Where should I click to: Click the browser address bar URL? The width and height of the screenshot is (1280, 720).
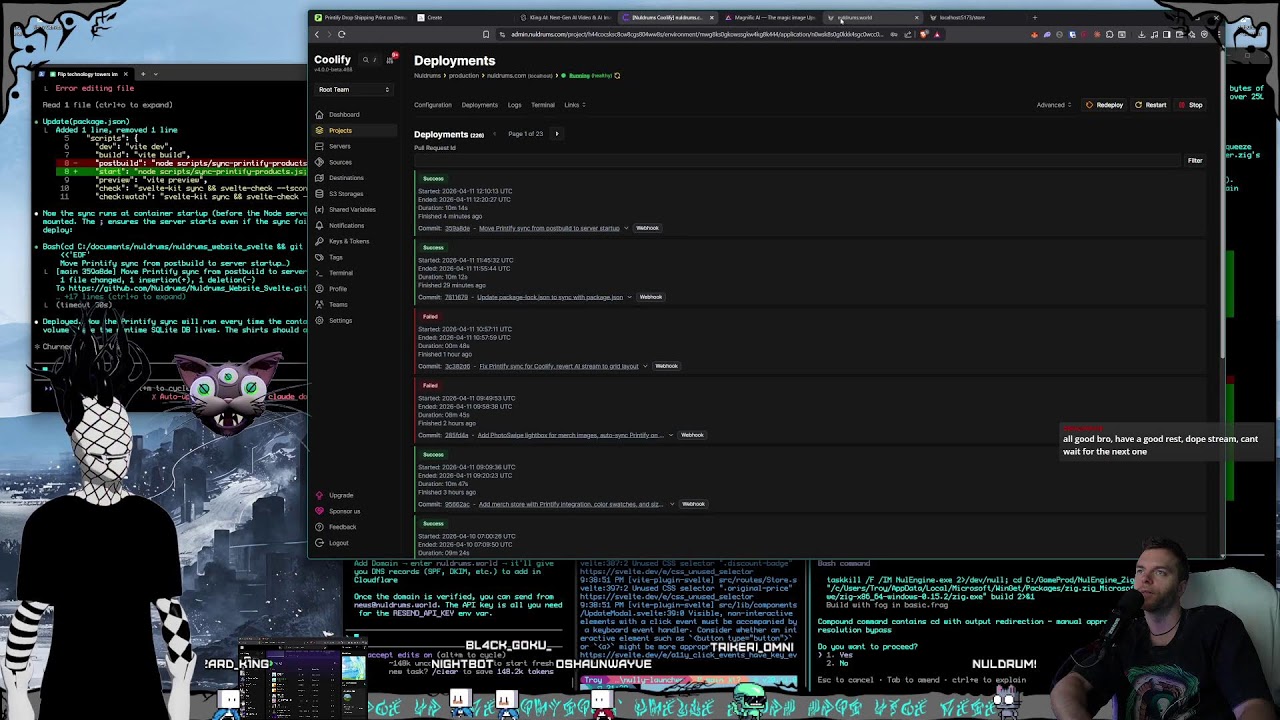pyautogui.click(x=697, y=34)
